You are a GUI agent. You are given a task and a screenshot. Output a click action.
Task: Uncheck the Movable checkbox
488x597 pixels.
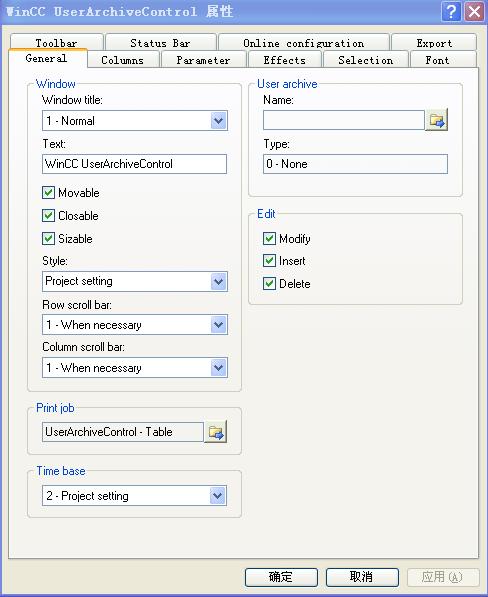(x=48, y=193)
